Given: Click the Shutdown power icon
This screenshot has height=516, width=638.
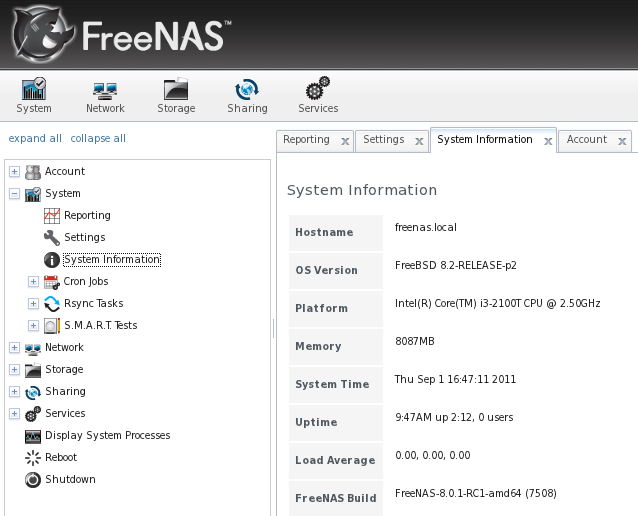Looking at the screenshot, I should 33,480.
